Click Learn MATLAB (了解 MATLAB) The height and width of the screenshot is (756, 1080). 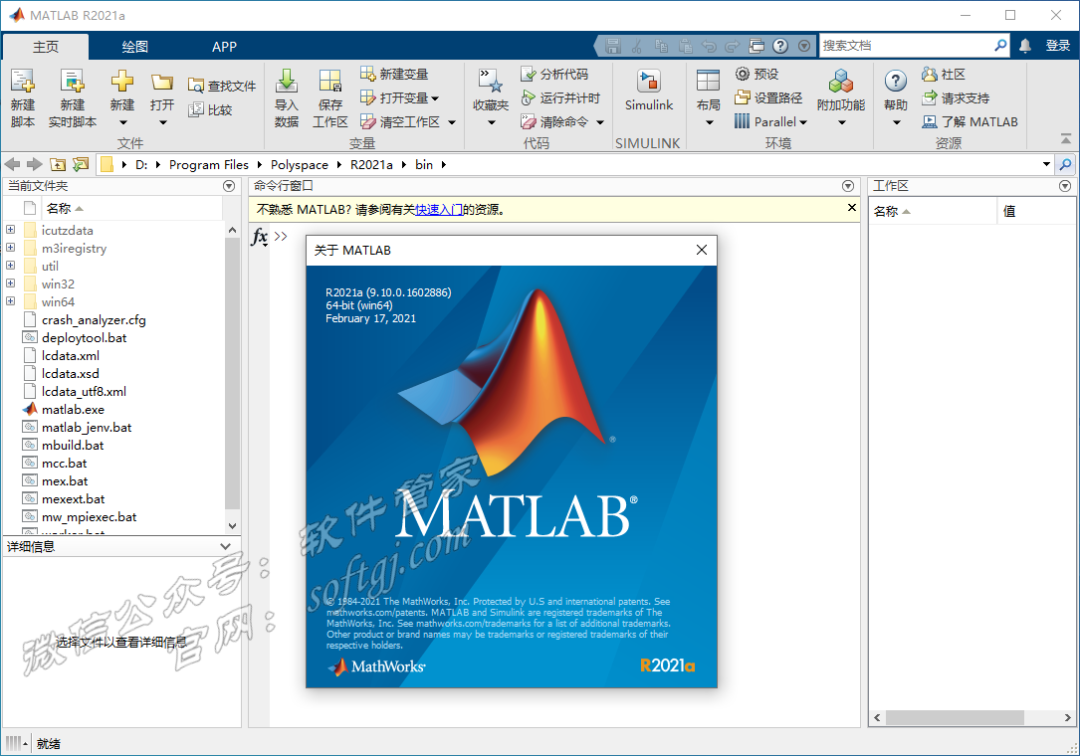[970, 122]
